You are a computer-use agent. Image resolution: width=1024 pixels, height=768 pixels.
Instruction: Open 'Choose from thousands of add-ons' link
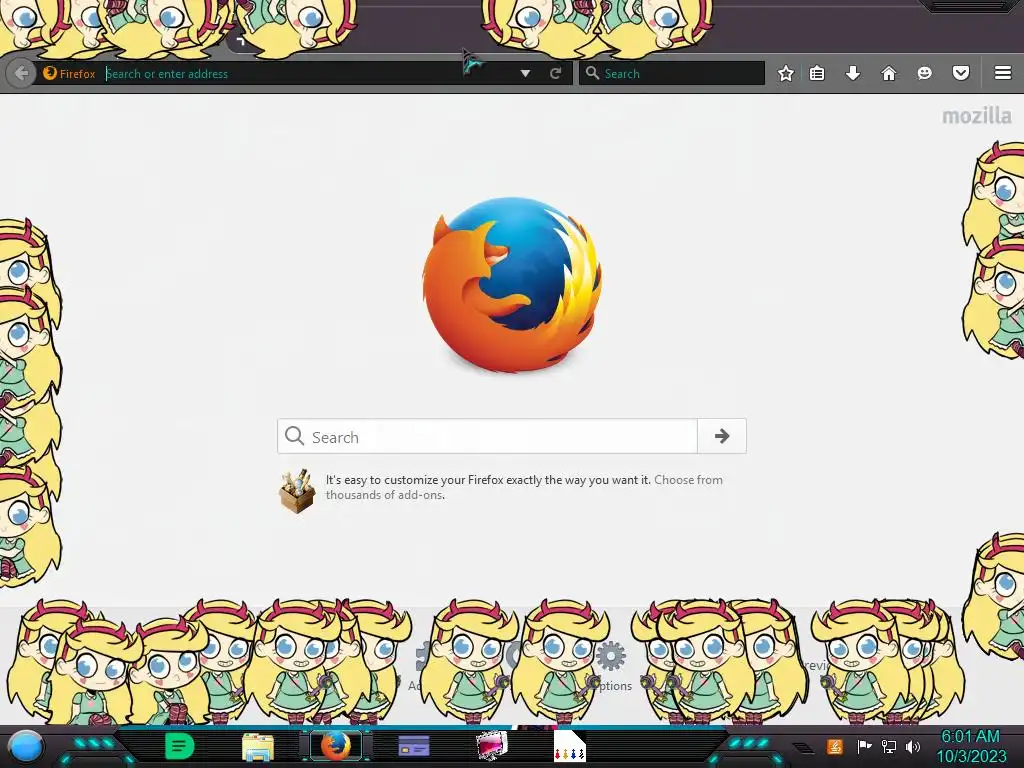[x=524, y=487]
